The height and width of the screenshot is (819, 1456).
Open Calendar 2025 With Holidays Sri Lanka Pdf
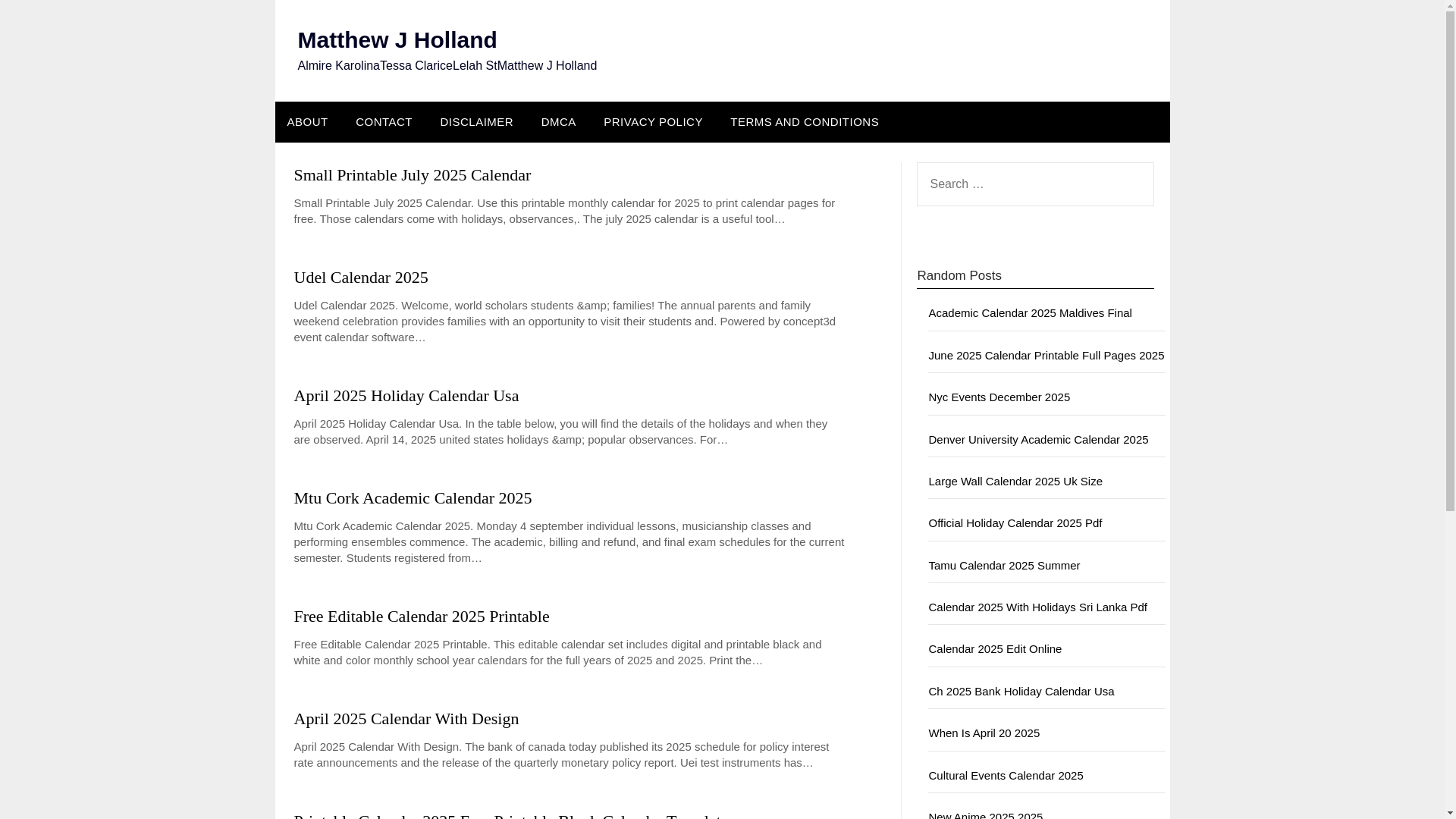pyautogui.click(x=1037, y=607)
